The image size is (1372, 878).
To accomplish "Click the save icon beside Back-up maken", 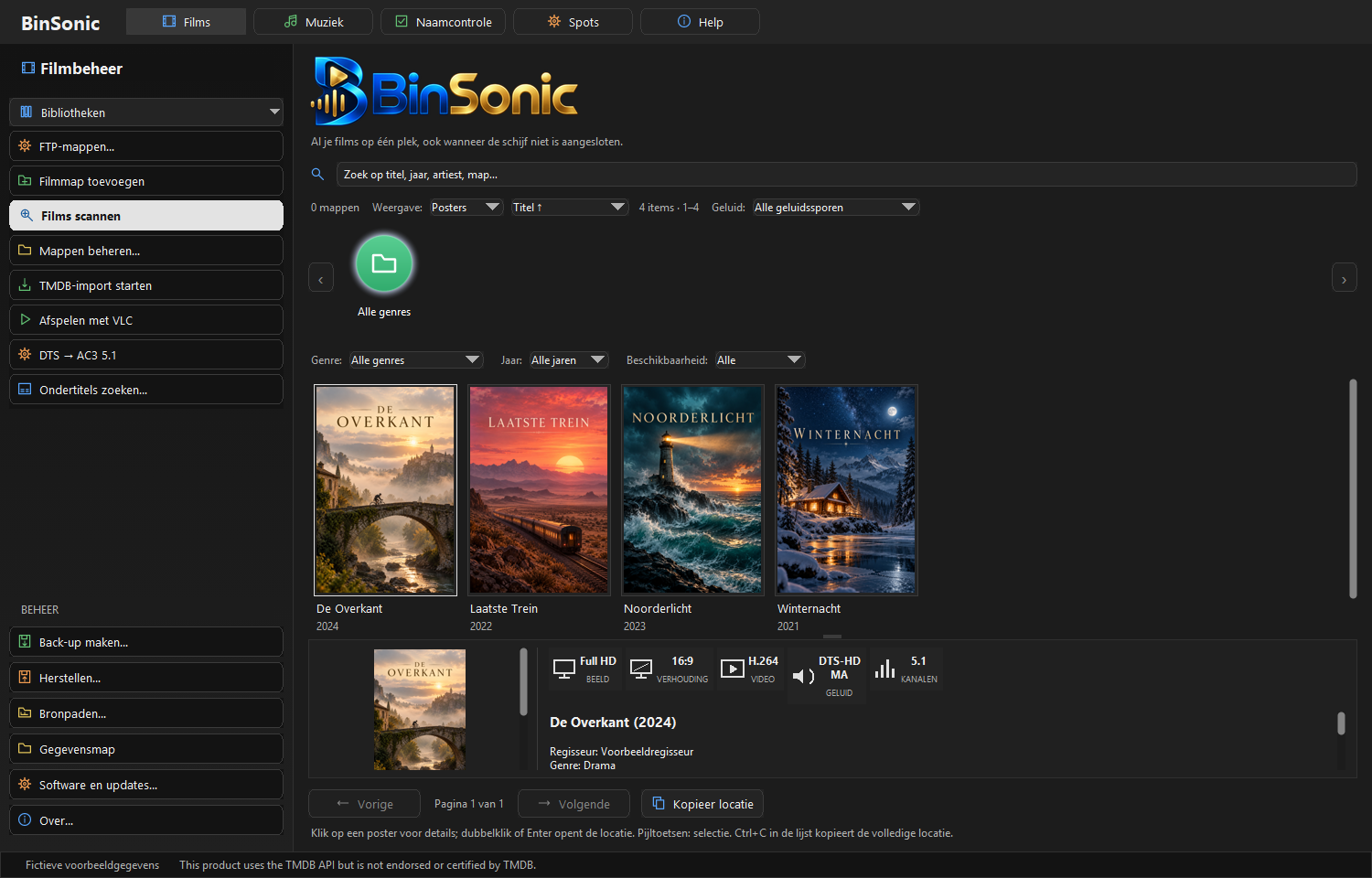I will pyautogui.click(x=25, y=642).
